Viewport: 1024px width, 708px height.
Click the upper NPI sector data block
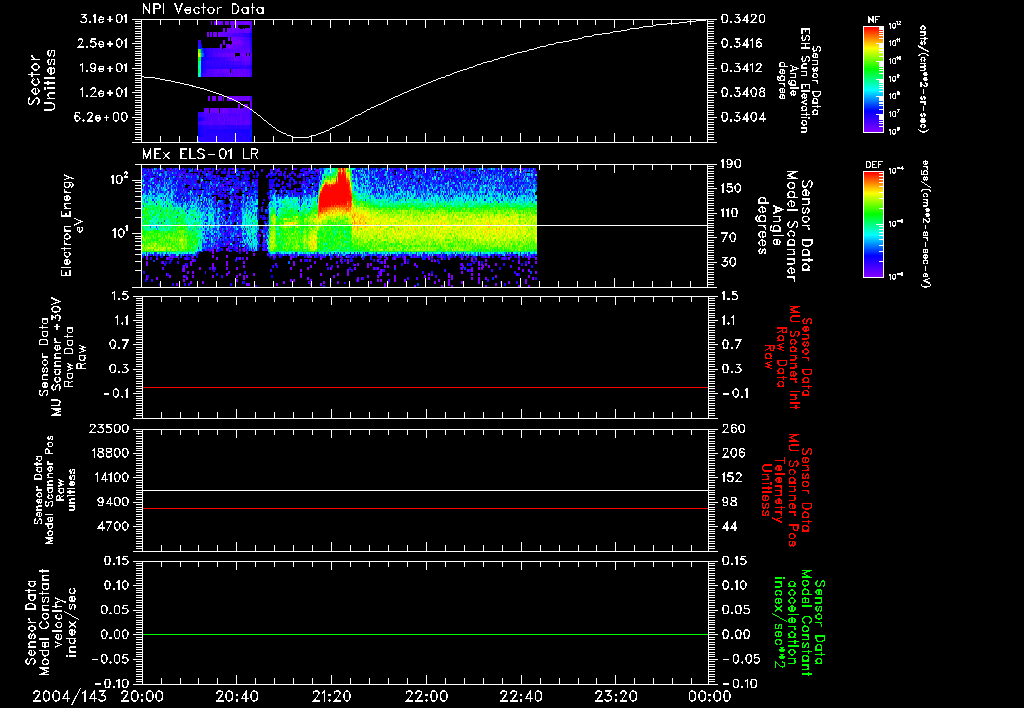pyautogui.click(x=225, y=49)
